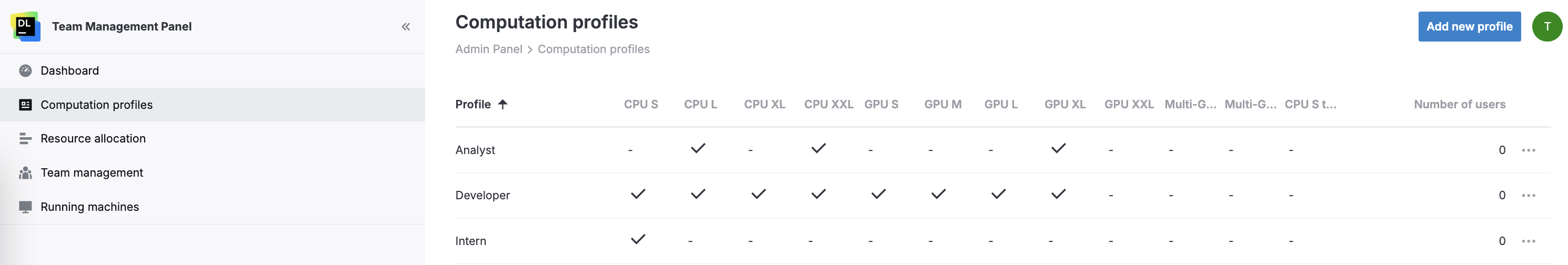The height and width of the screenshot is (265, 1568).
Task: Click the Running machines monitor icon
Action: pos(25,207)
